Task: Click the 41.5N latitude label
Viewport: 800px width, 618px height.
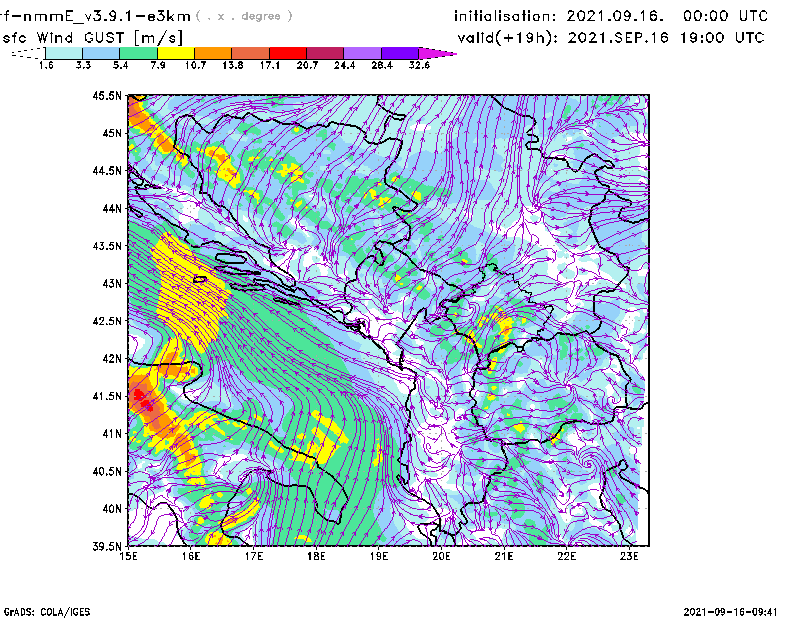Action: (107, 396)
